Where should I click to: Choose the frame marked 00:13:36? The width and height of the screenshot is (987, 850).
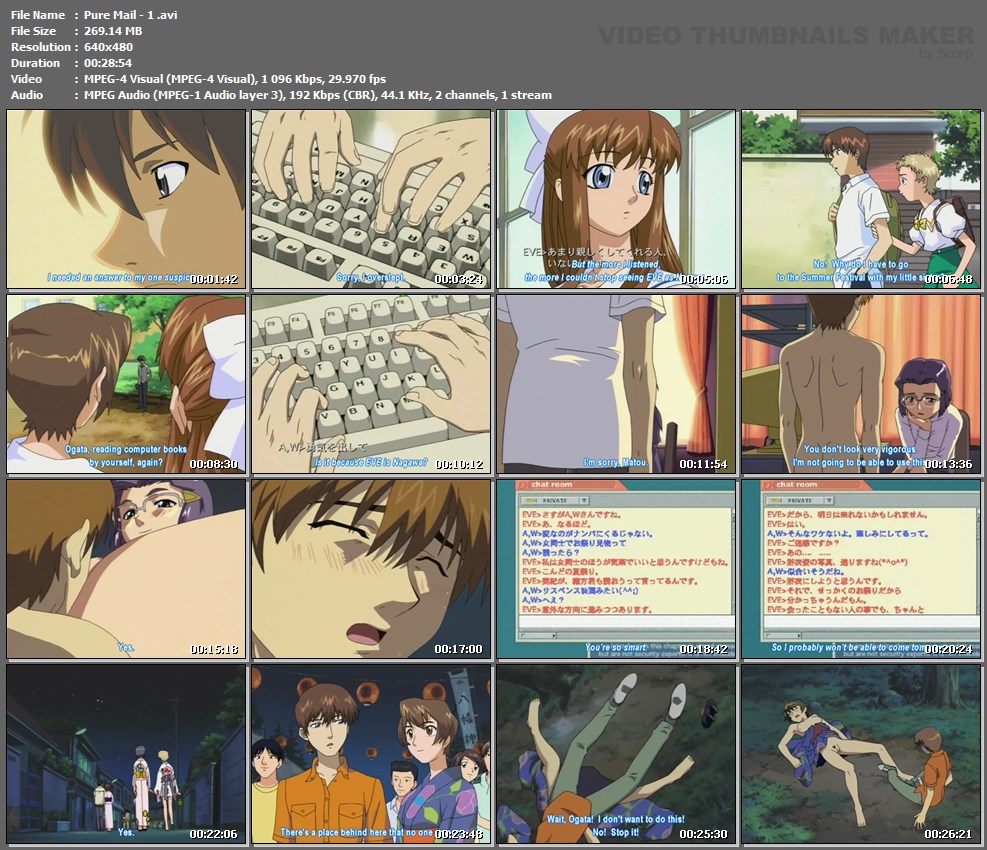tap(861, 384)
